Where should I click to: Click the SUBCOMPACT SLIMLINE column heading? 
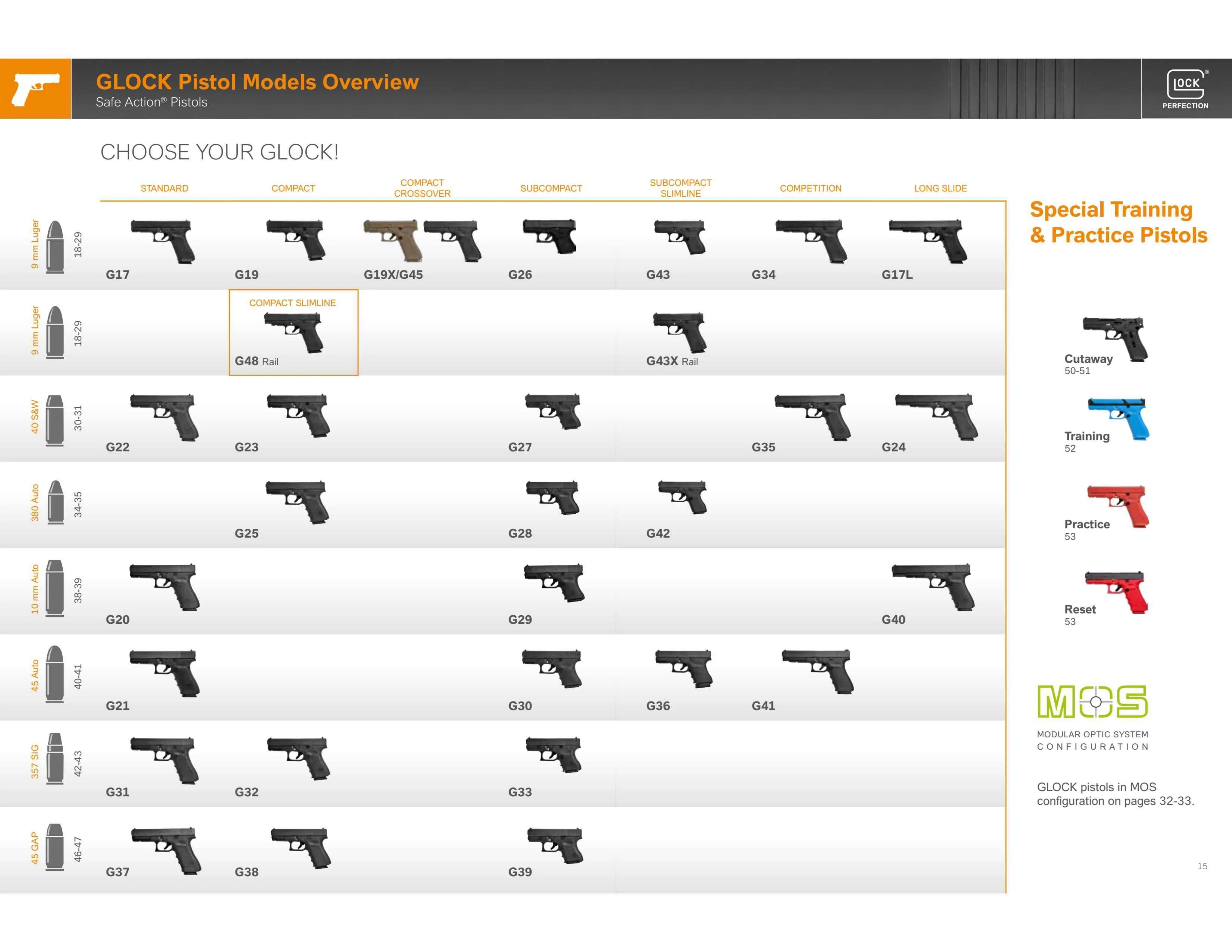click(x=680, y=188)
